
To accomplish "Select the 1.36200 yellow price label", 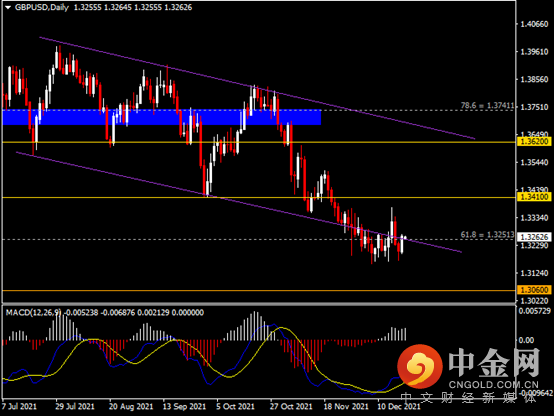I will (x=534, y=142).
